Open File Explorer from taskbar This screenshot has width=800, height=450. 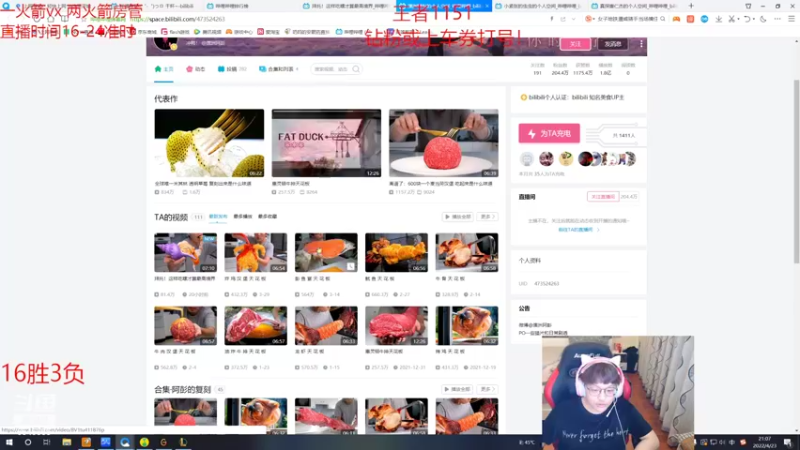(66, 442)
